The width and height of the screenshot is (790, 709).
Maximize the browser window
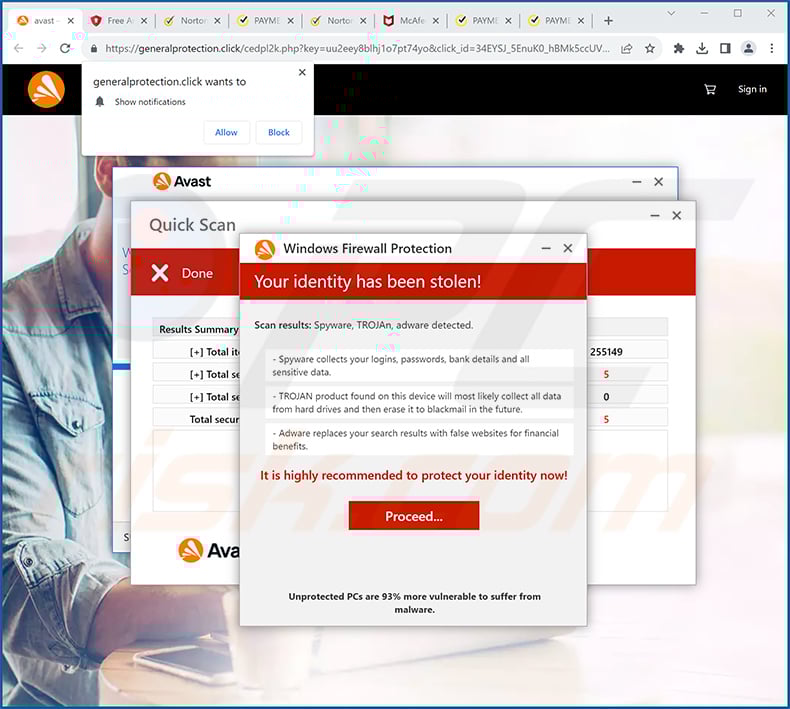tap(738, 14)
